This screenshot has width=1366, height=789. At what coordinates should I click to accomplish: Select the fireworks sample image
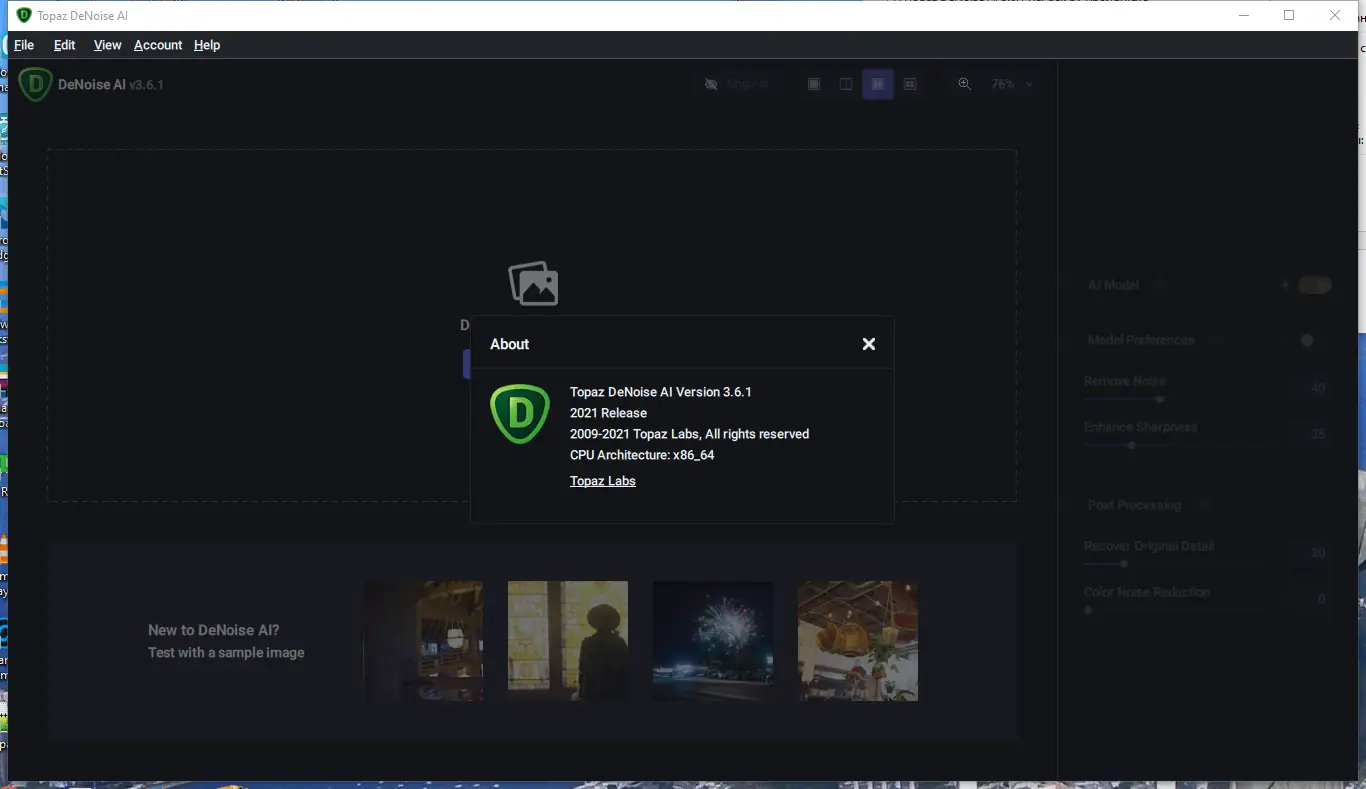pyautogui.click(x=713, y=641)
